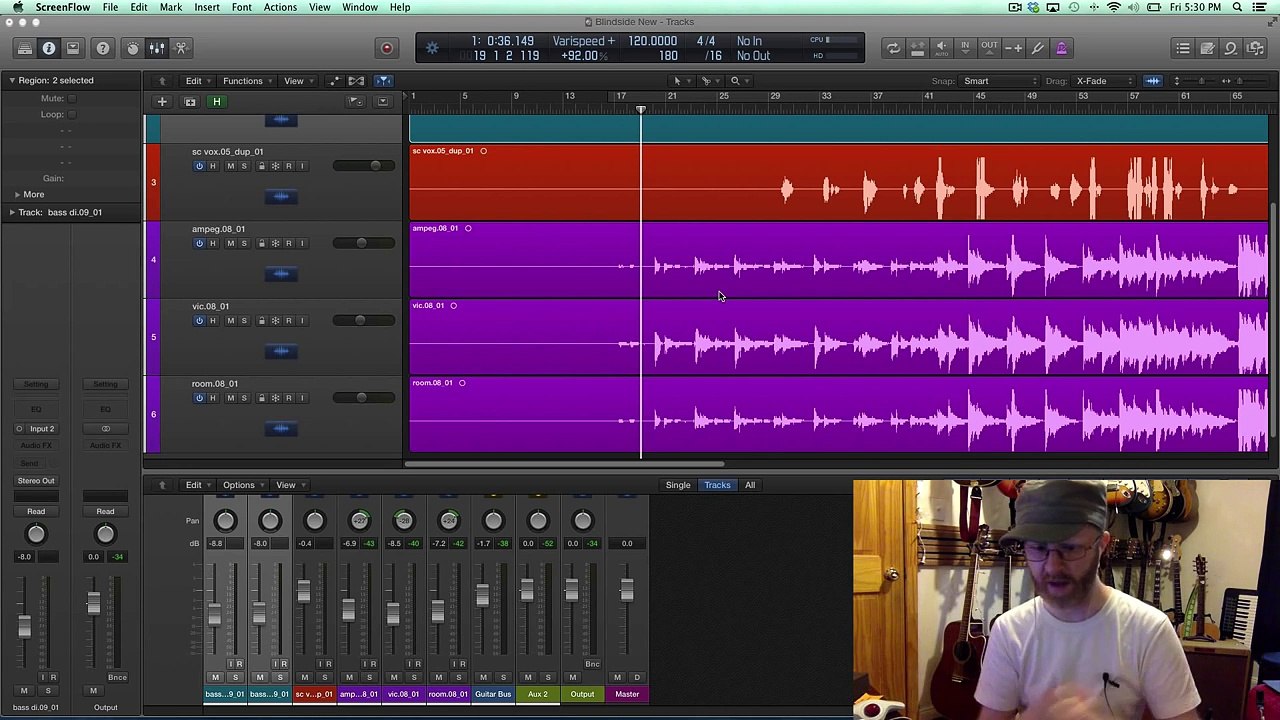Open the mixer Options dropdown

point(242,485)
